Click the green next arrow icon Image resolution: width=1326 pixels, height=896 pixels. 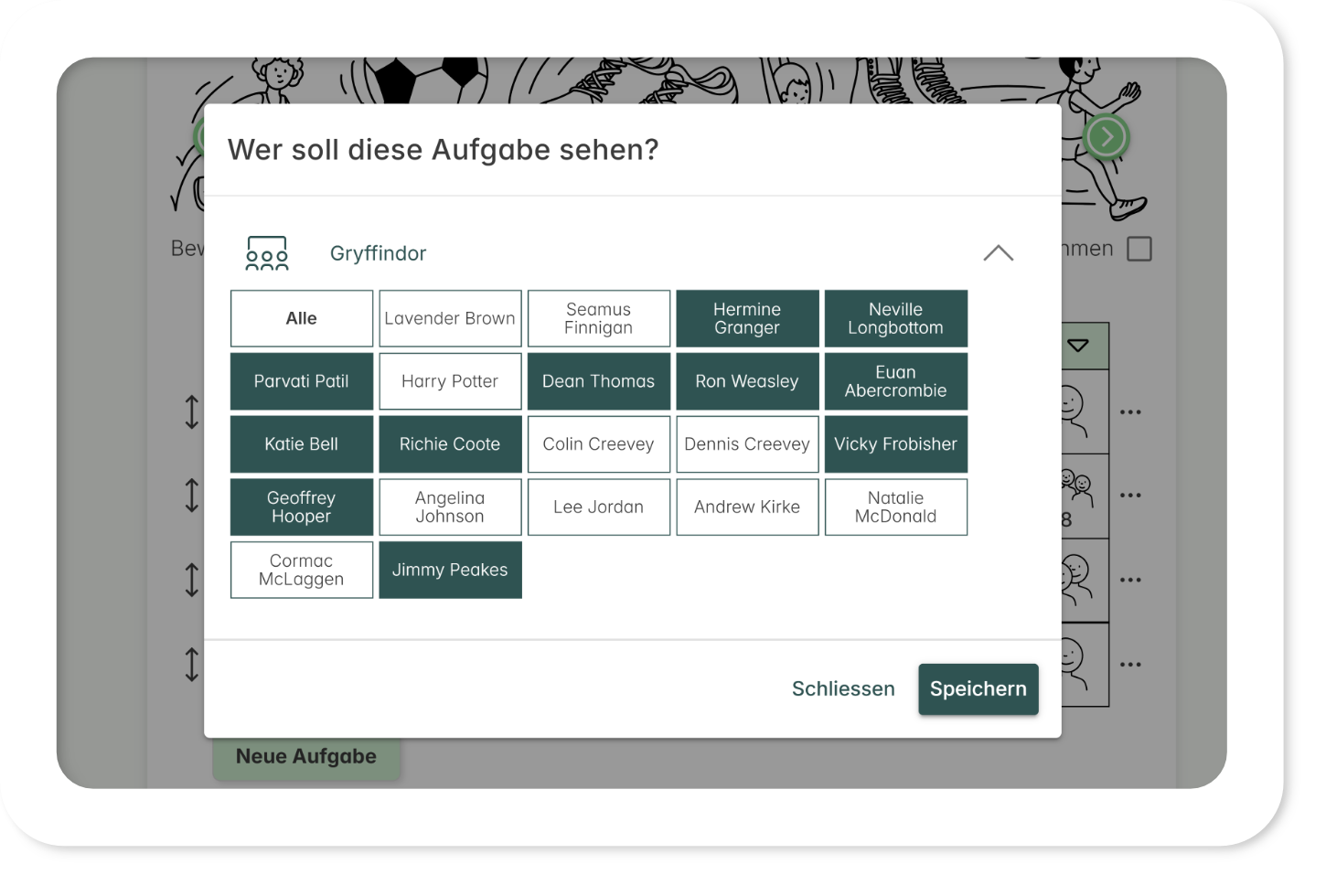coord(1107,137)
